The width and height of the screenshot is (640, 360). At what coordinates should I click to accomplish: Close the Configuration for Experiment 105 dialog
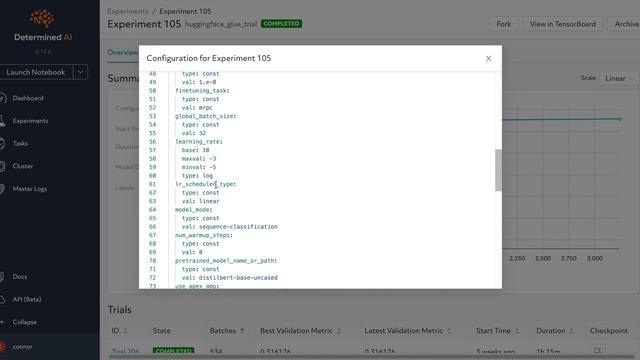click(488, 58)
